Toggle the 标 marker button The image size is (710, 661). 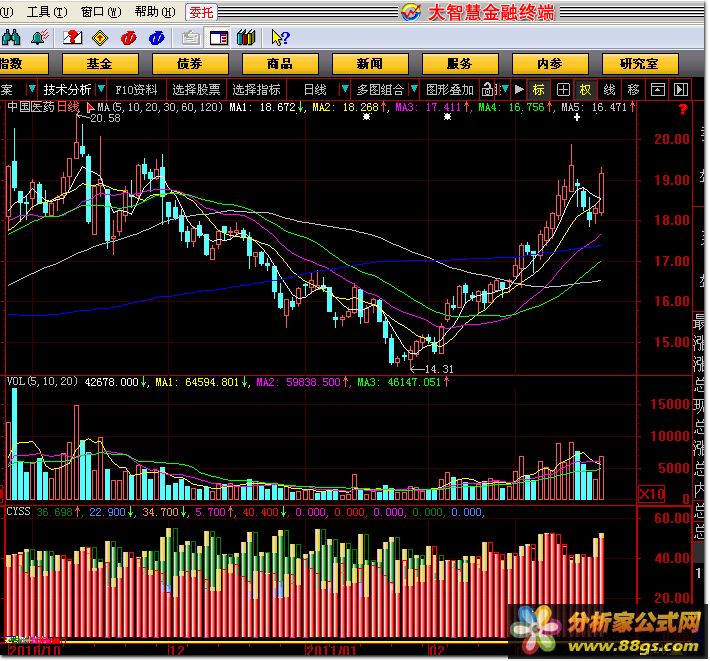[538, 89]
